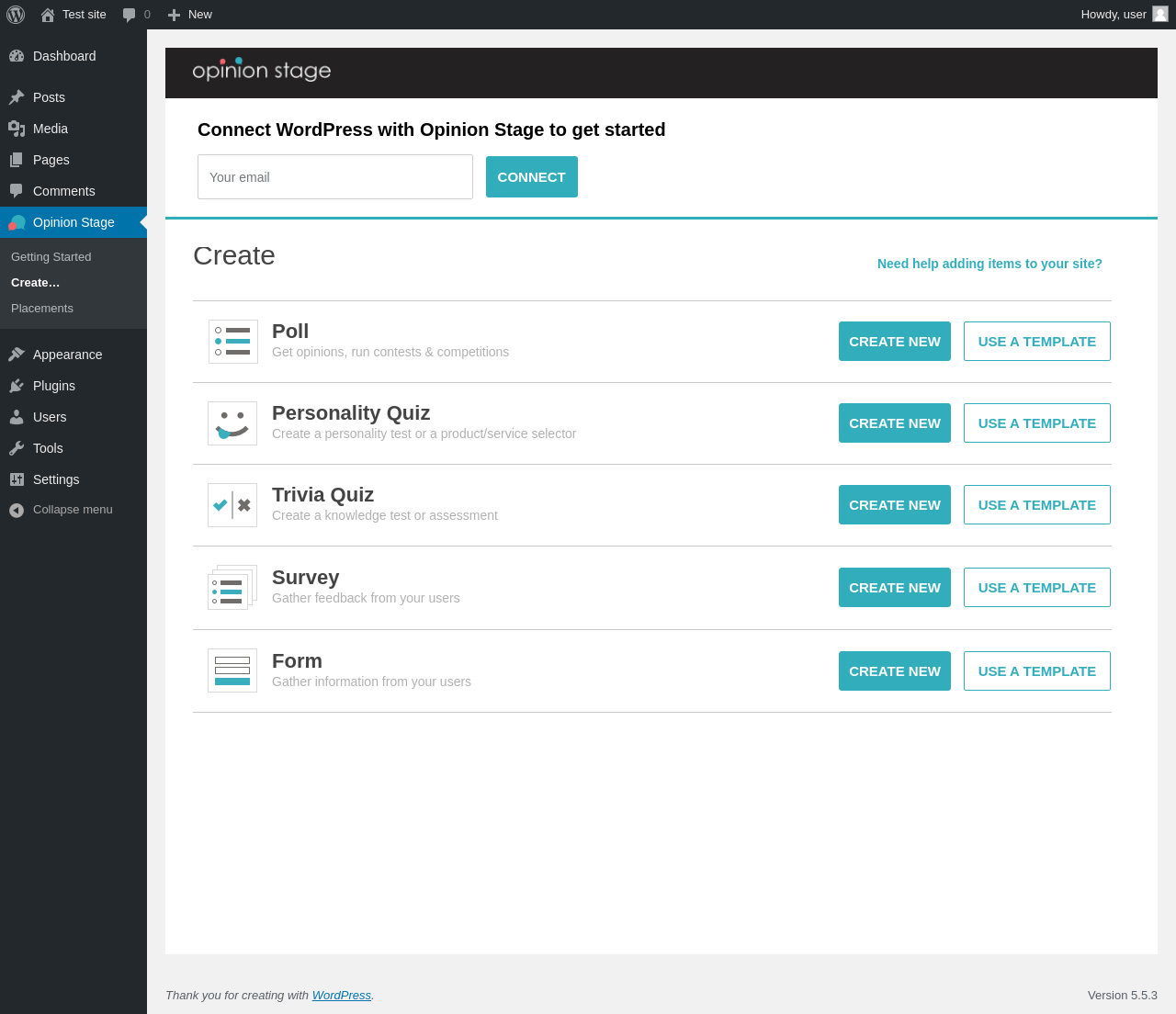The width and height of the screenshot is (1176, 1014).
Task: Click the Dashboard gauge icon
Action: coord(17,56)
